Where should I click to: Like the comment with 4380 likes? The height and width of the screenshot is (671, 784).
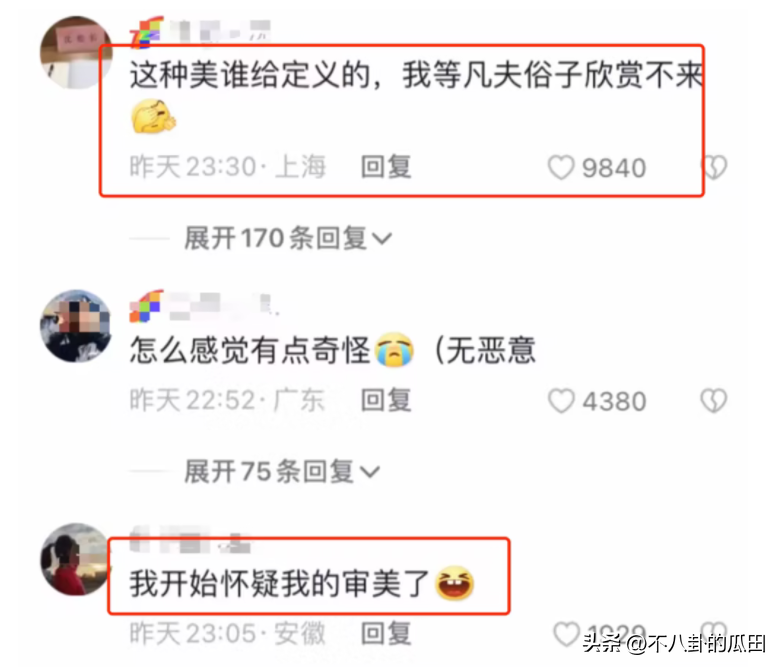click(x=561, y=401)
